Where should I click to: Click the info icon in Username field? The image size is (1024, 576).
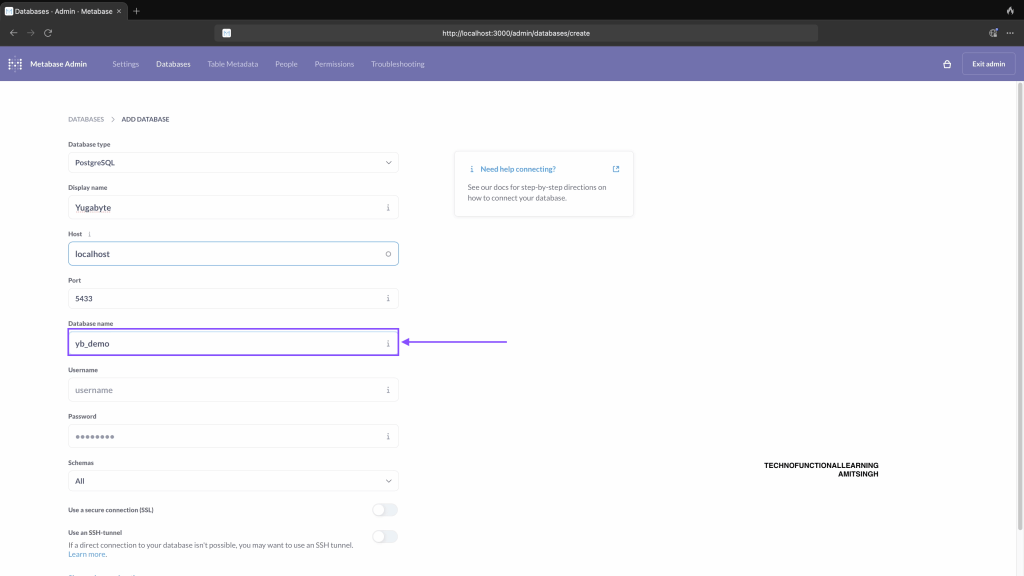tap(388, 390)
